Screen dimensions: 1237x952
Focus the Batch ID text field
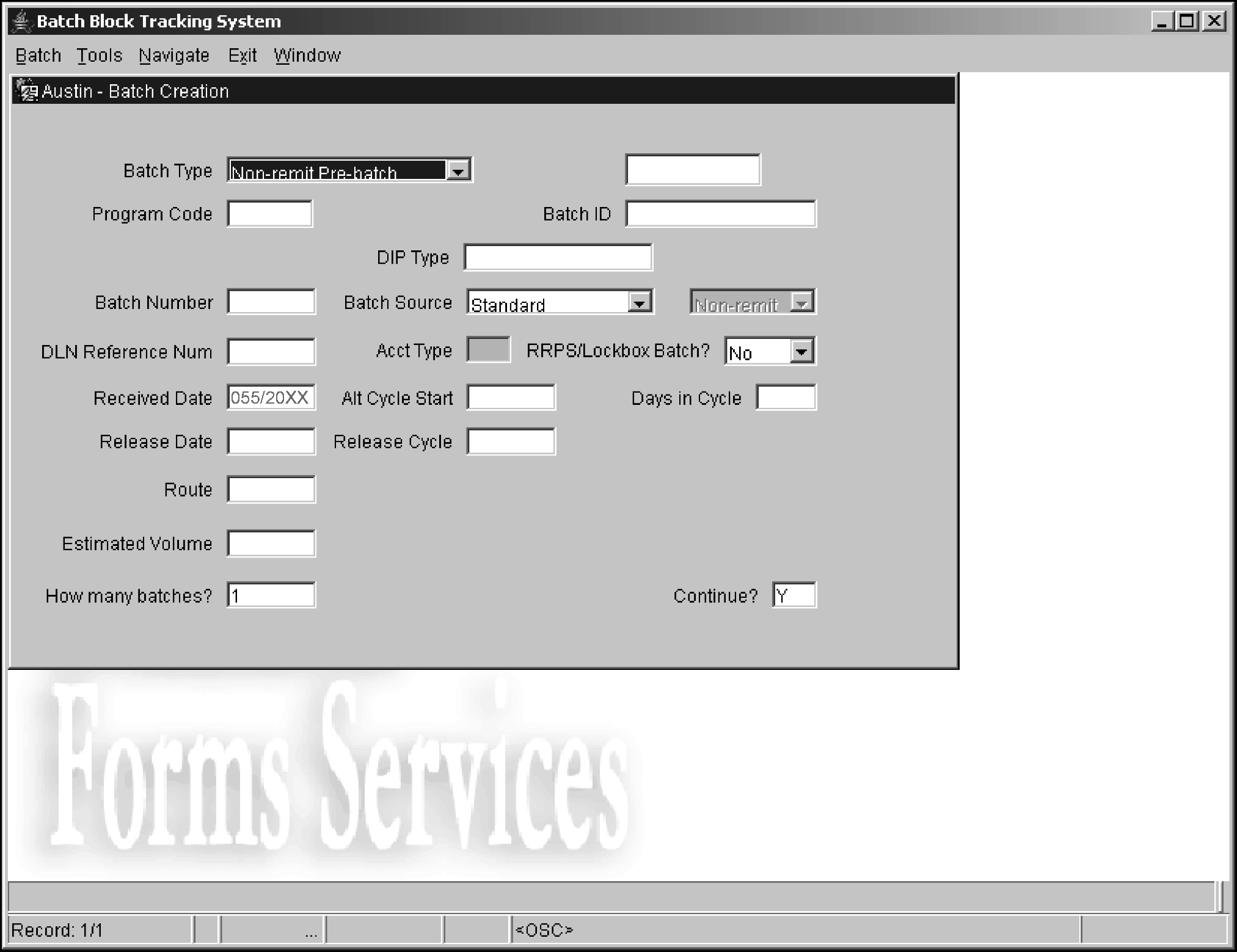click(720, 214)
